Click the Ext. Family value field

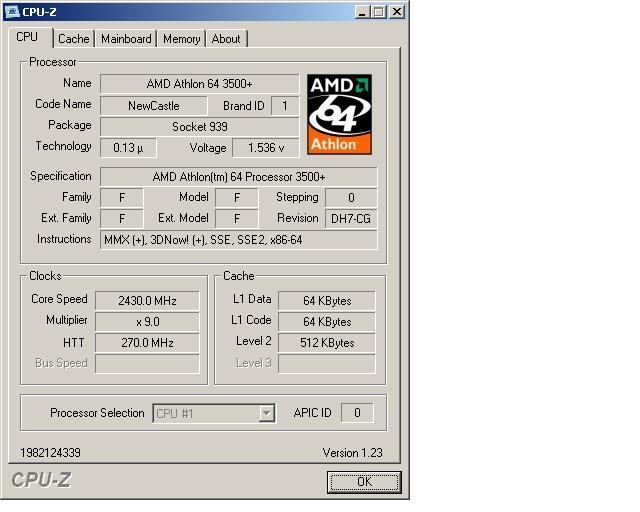[122, 218]
